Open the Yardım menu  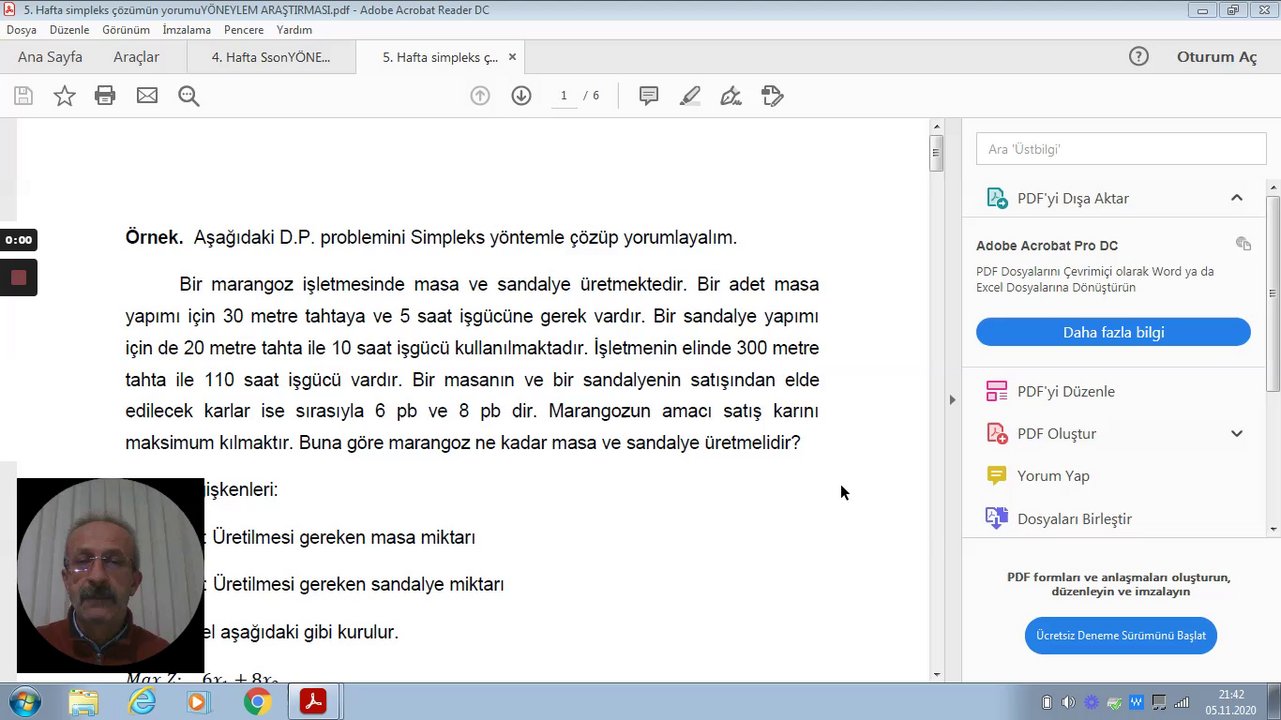coord(294,30)
